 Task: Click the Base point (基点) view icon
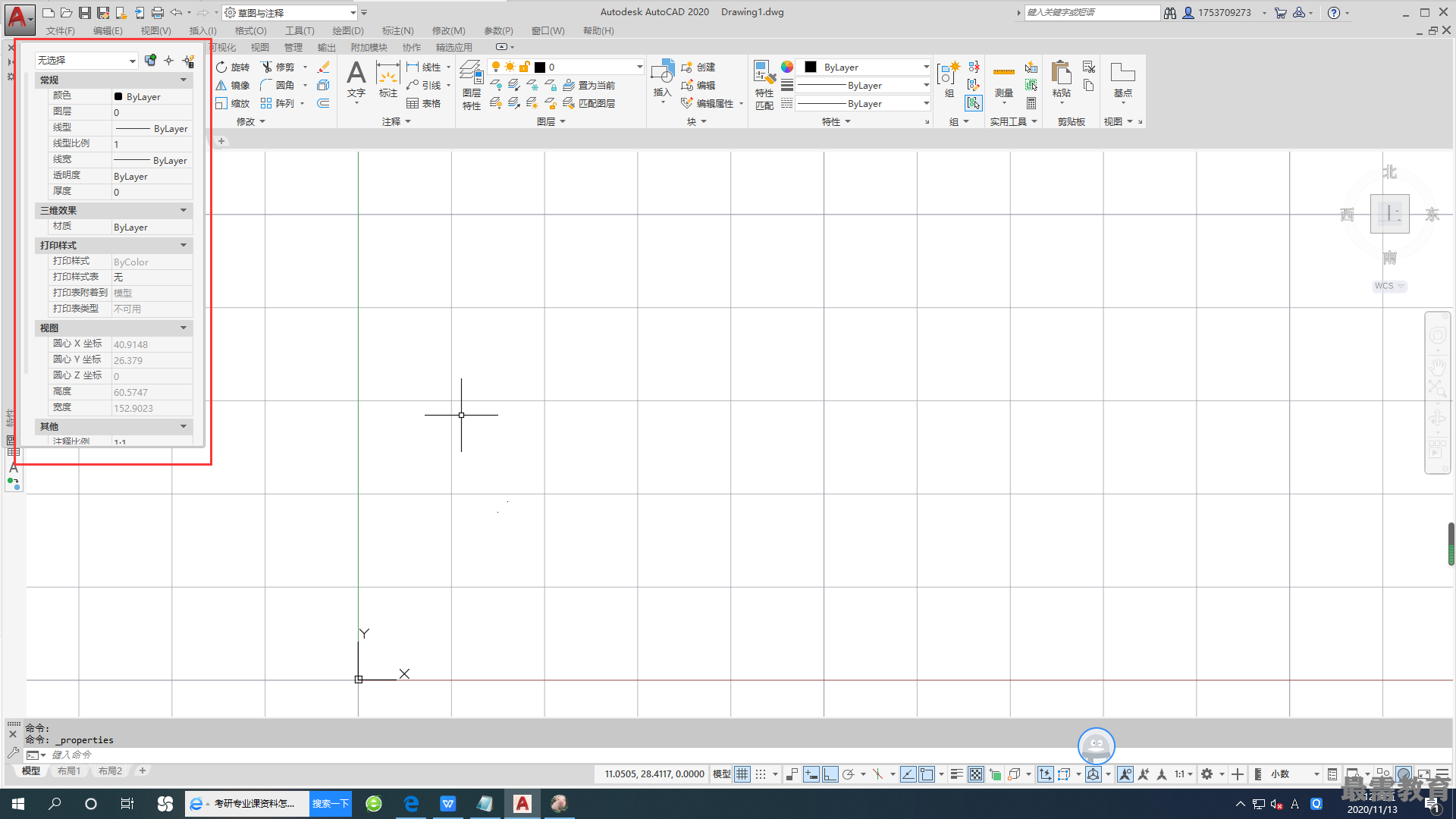pos(1122,80)
